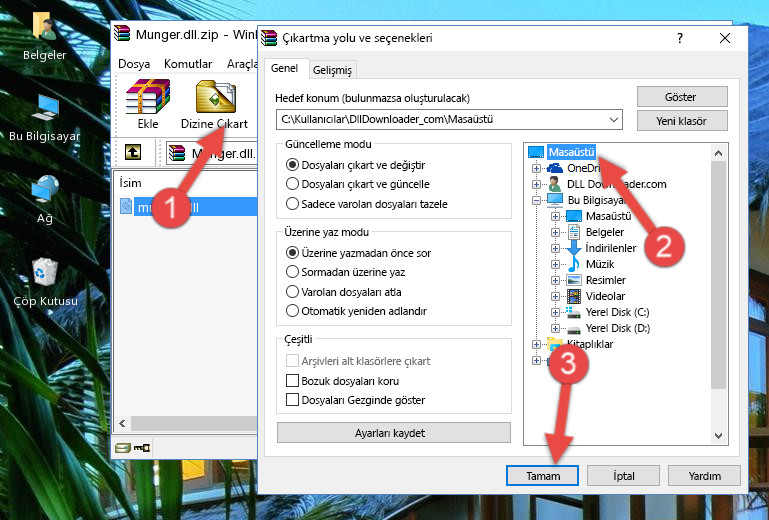Enable 'Dosyaları Gezginde göster' checkbox
The image size is (769, 520).
tap(292, 400)
